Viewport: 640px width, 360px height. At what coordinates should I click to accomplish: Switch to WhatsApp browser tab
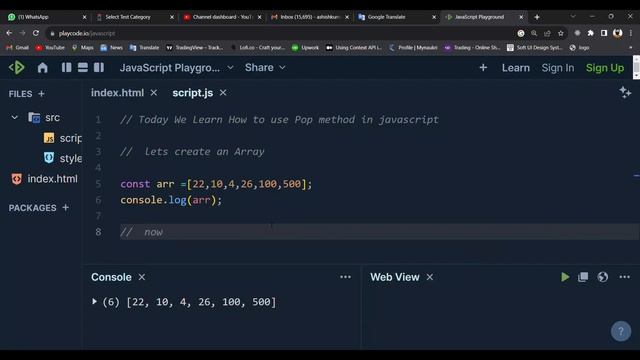tap(47, 17)
